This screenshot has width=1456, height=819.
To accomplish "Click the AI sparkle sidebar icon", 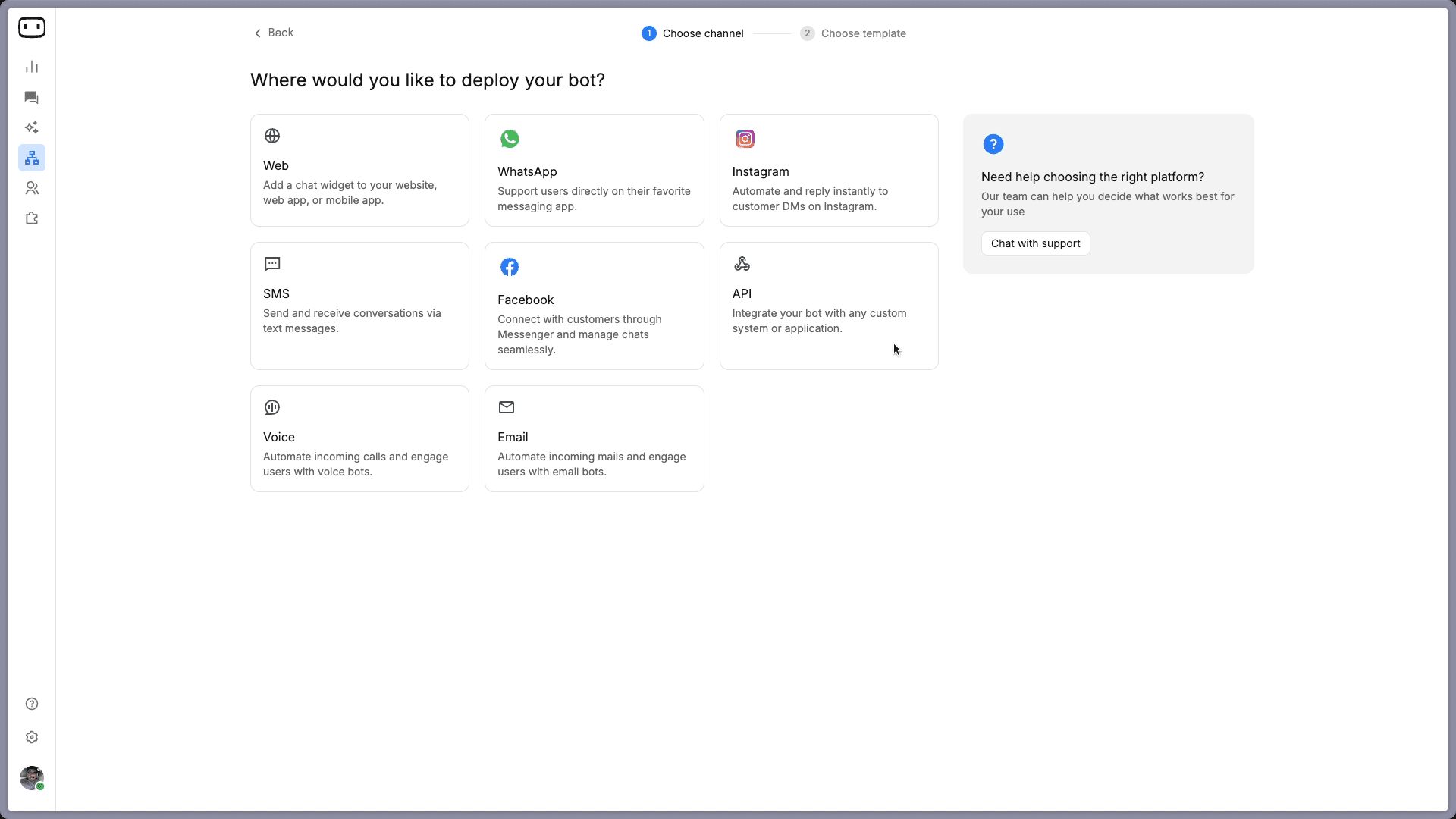I will [x=32, y=127].
